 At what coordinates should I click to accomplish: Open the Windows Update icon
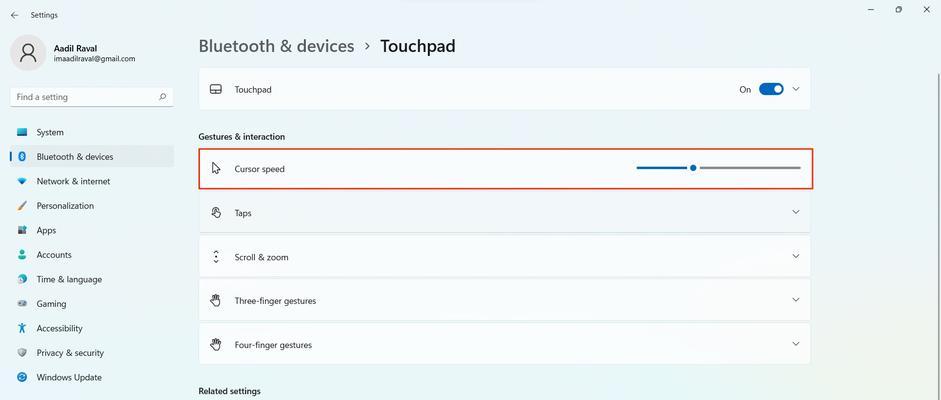[x=22, y=377]
